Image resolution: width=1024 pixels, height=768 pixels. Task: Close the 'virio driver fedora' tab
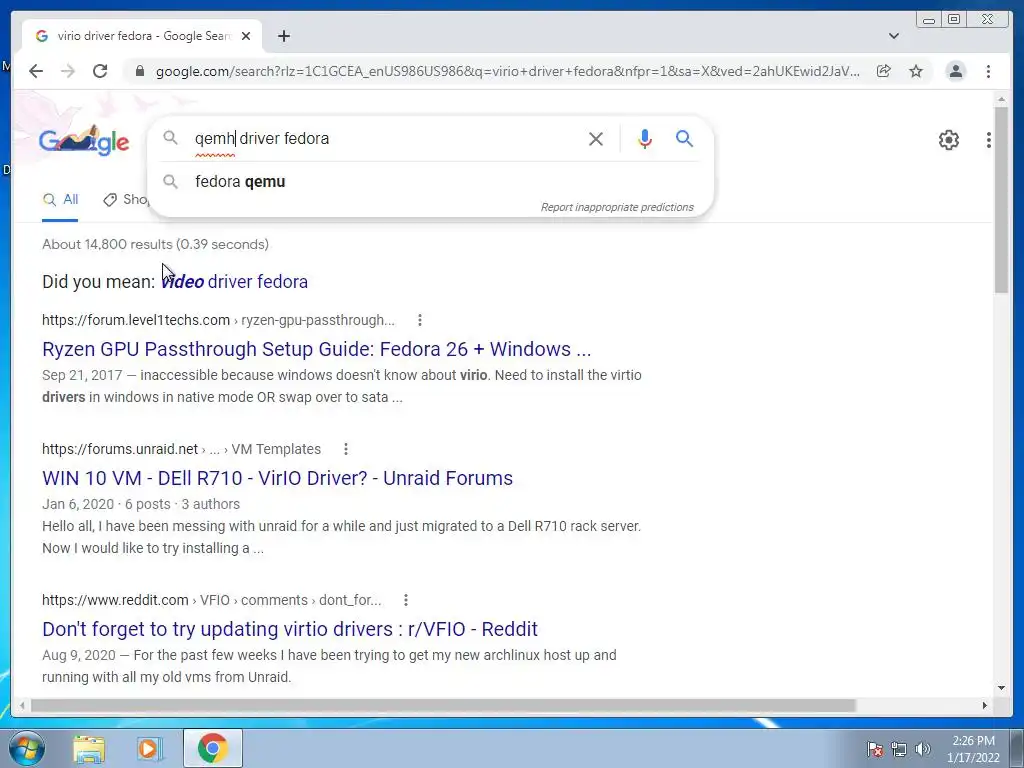point(246,36)
